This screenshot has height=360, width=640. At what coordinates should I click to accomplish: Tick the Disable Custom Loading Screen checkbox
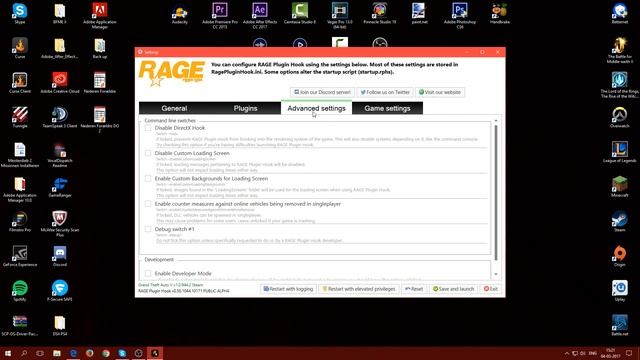[148, 153]
